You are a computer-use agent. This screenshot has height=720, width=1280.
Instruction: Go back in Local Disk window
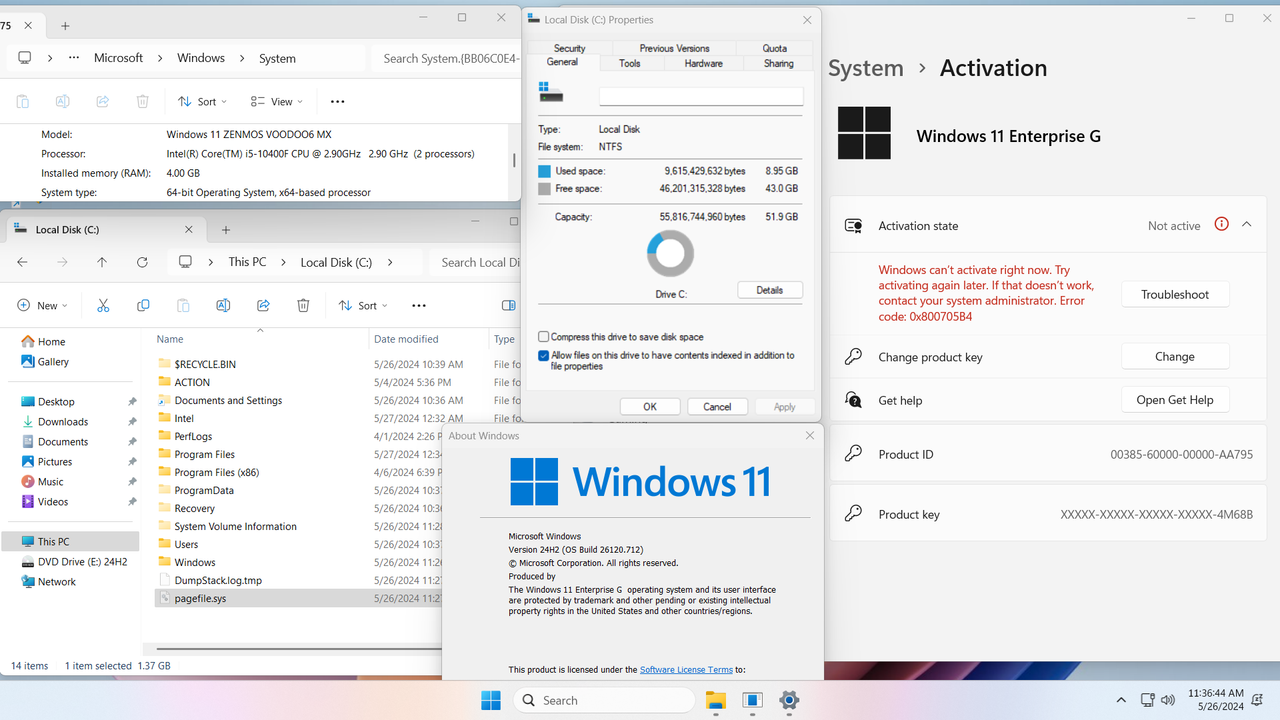(22, 262)
